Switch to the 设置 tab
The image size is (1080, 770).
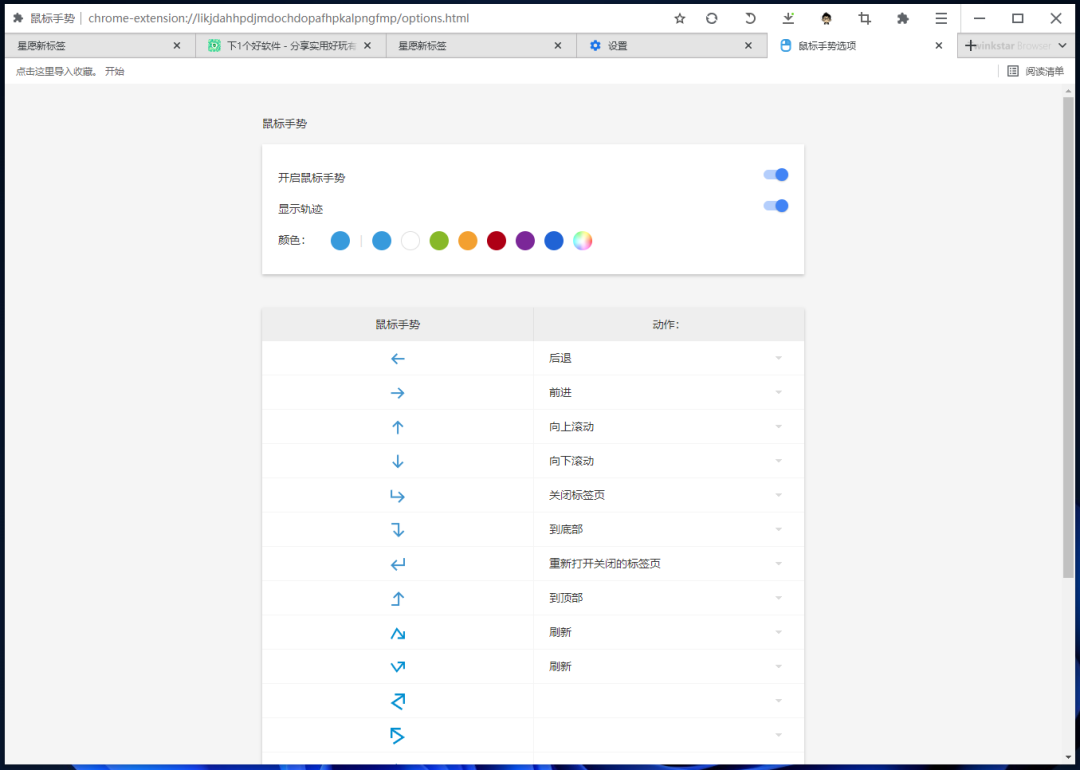[x=660, y=45]
